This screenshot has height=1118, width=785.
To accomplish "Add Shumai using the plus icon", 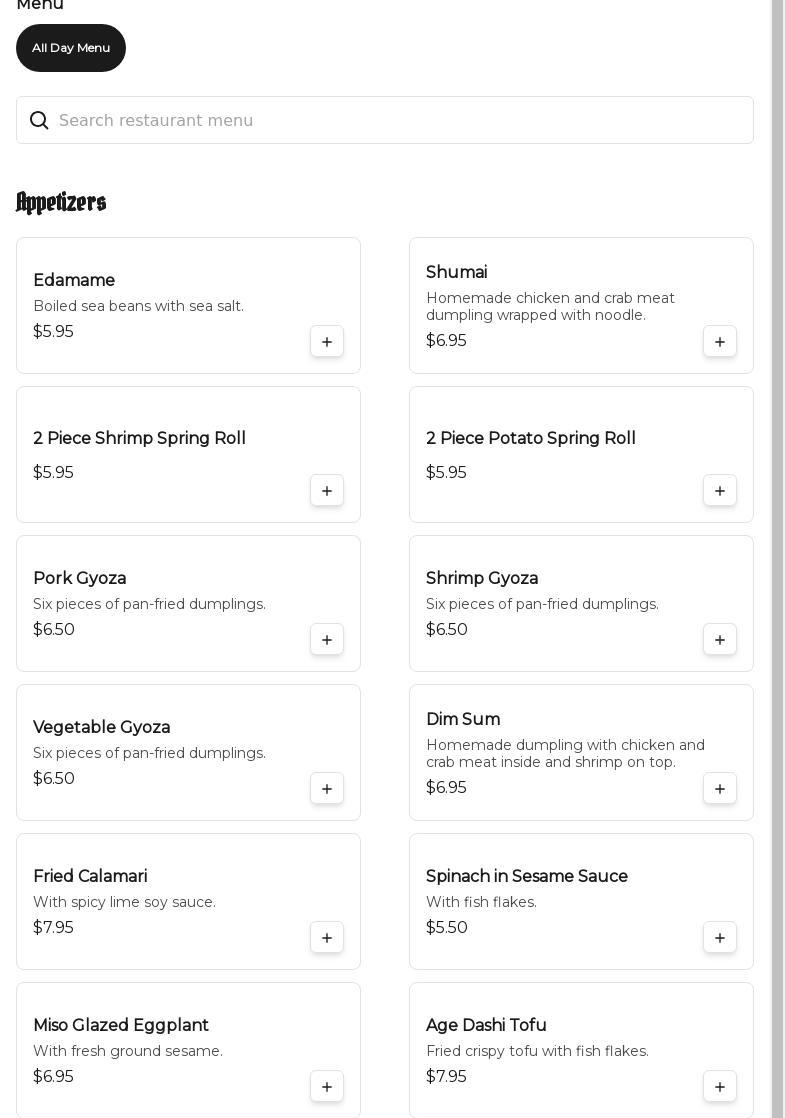I will point(720,342).
